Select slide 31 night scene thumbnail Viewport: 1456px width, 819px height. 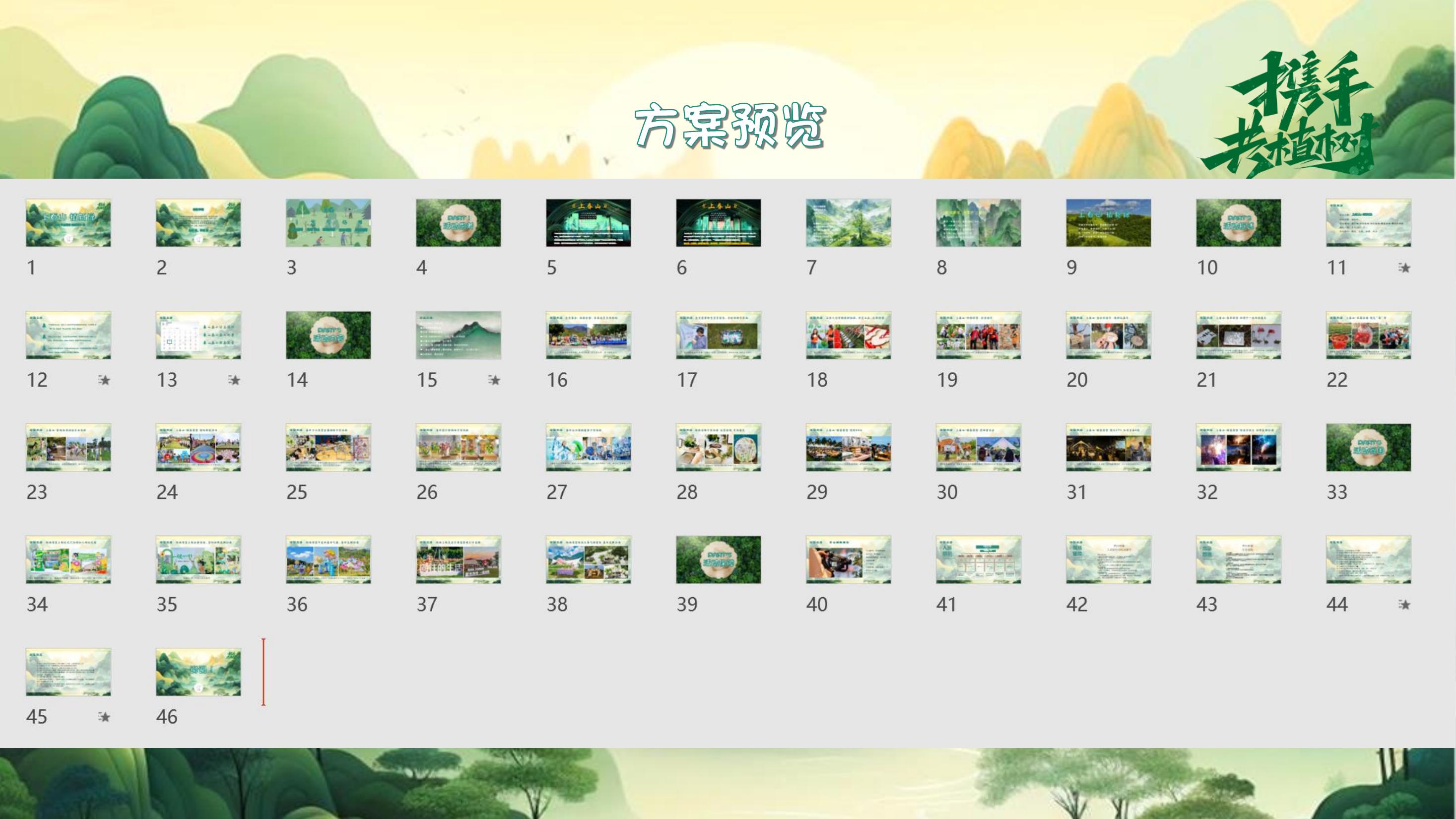(1109, 448)
